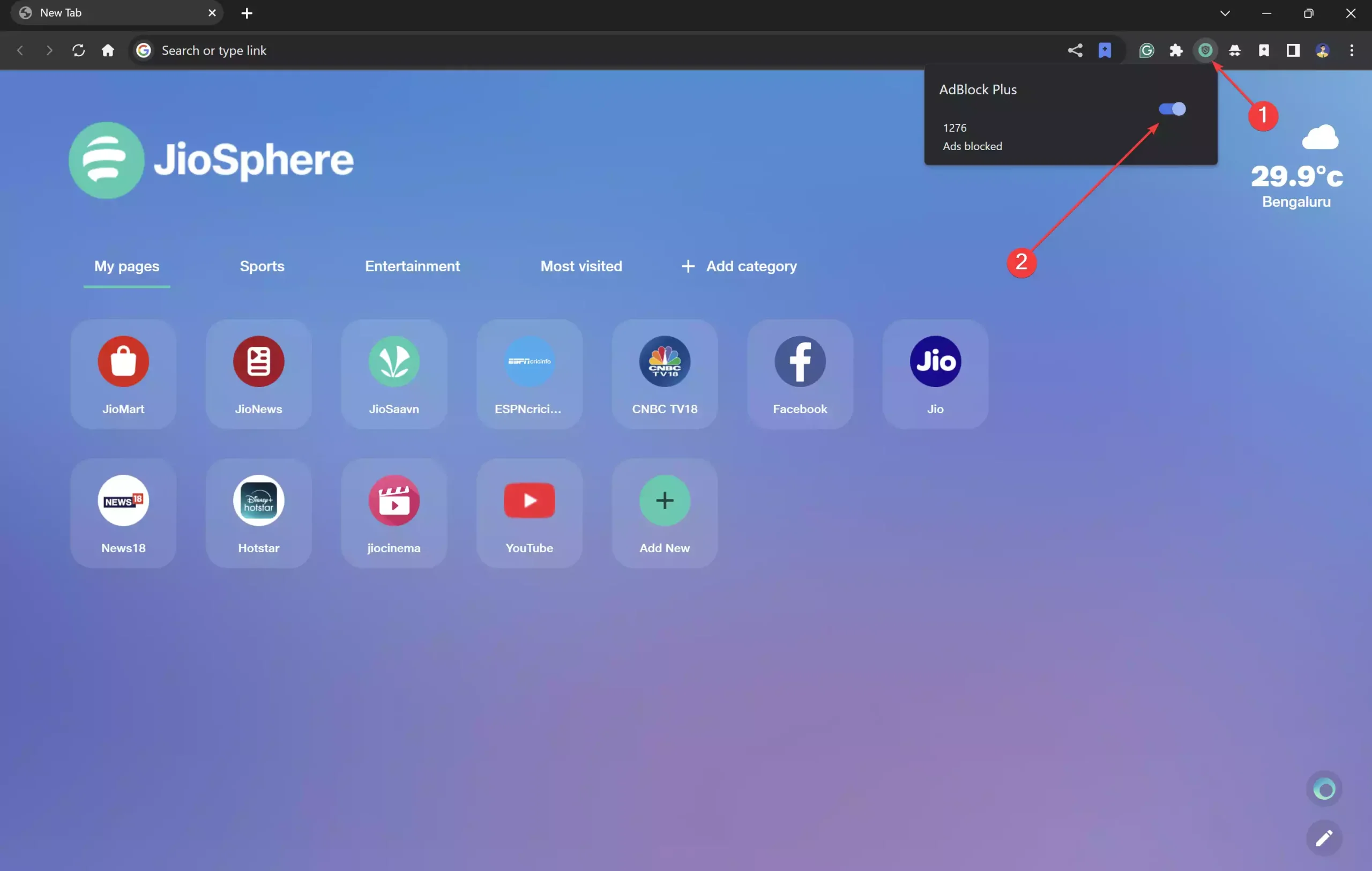Click the incognito hat-and-glasses icon
The width and height of the screenshot is (1372, 871).
1235,51
